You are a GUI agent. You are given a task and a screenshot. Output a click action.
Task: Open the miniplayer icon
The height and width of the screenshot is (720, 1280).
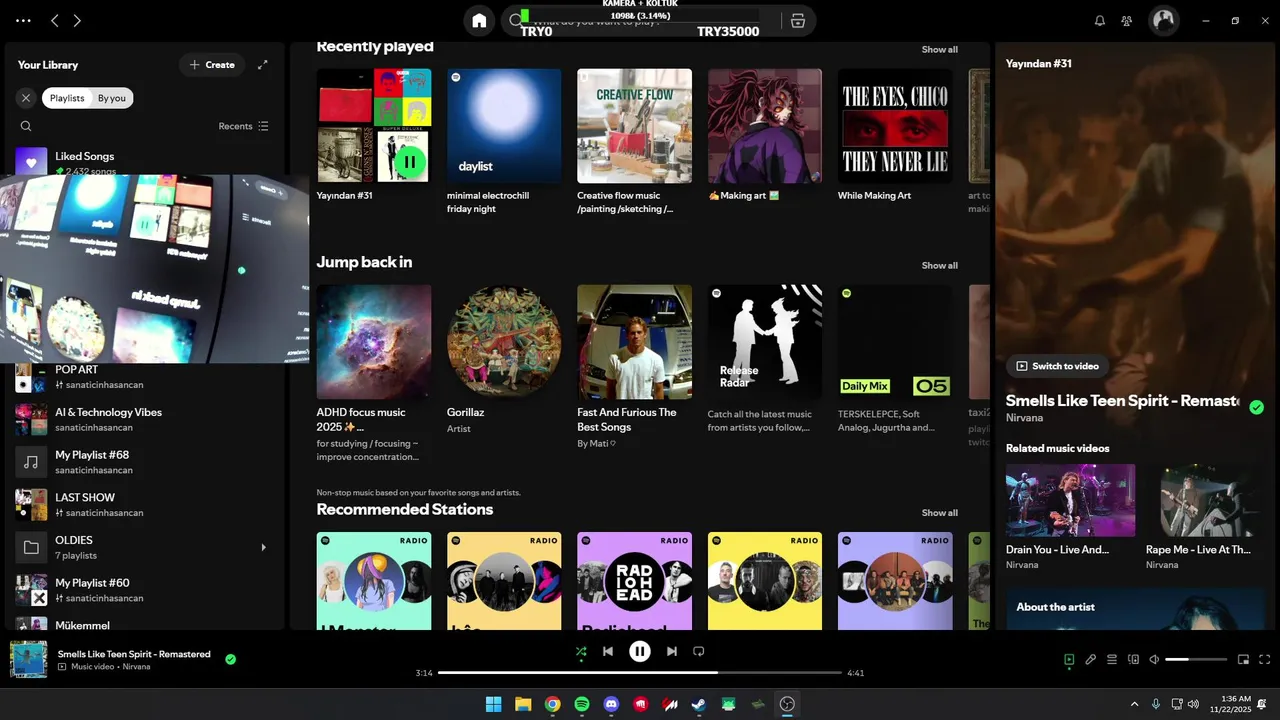point(1243,659)
